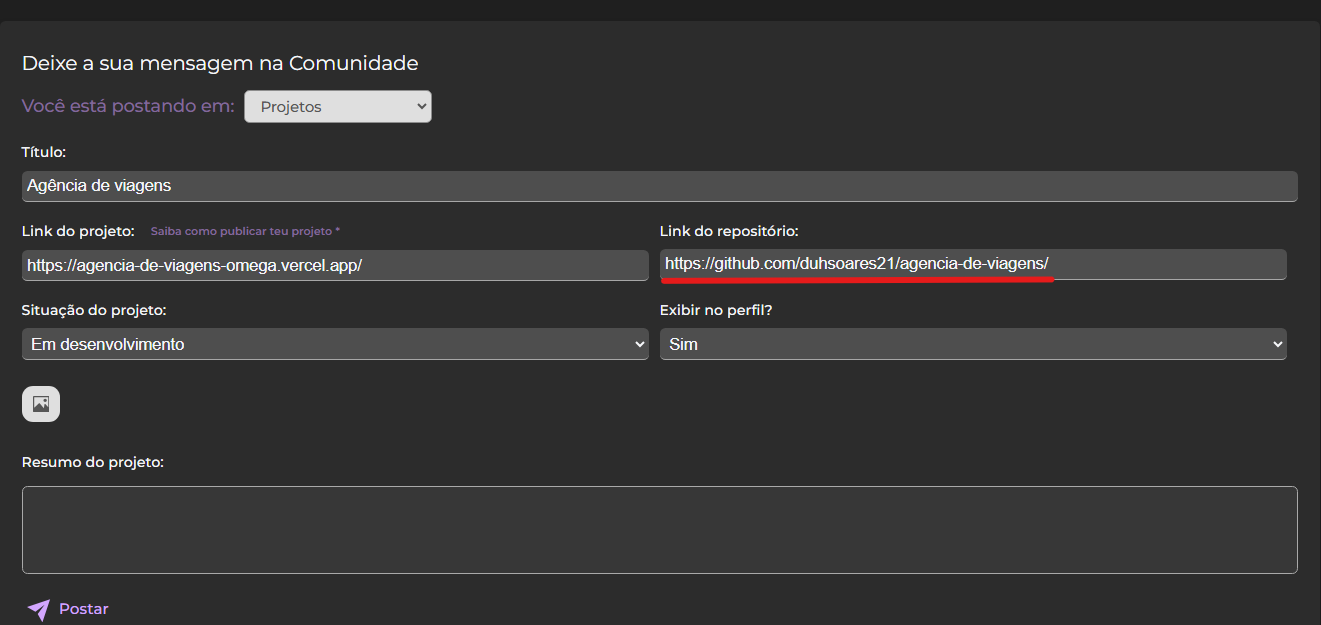Screen dimensions: 1321x625
Task: Select the 'Deixe a sua mensagem na Comunidade' heading
Action: point(220,62)
